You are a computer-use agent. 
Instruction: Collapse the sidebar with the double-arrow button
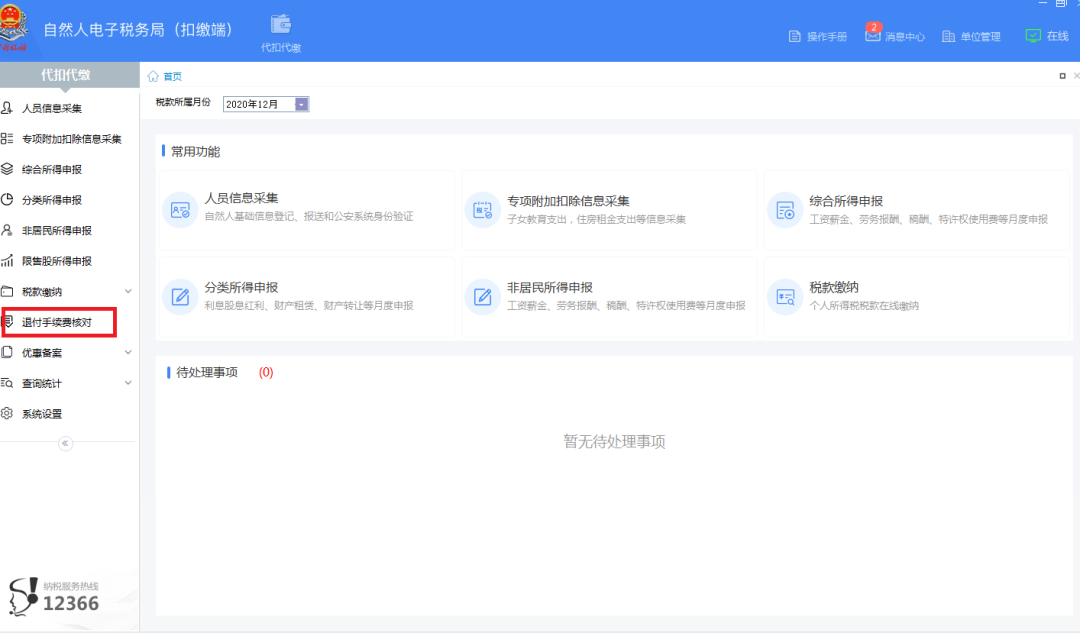pyautogui.click(x=66, y=443)
